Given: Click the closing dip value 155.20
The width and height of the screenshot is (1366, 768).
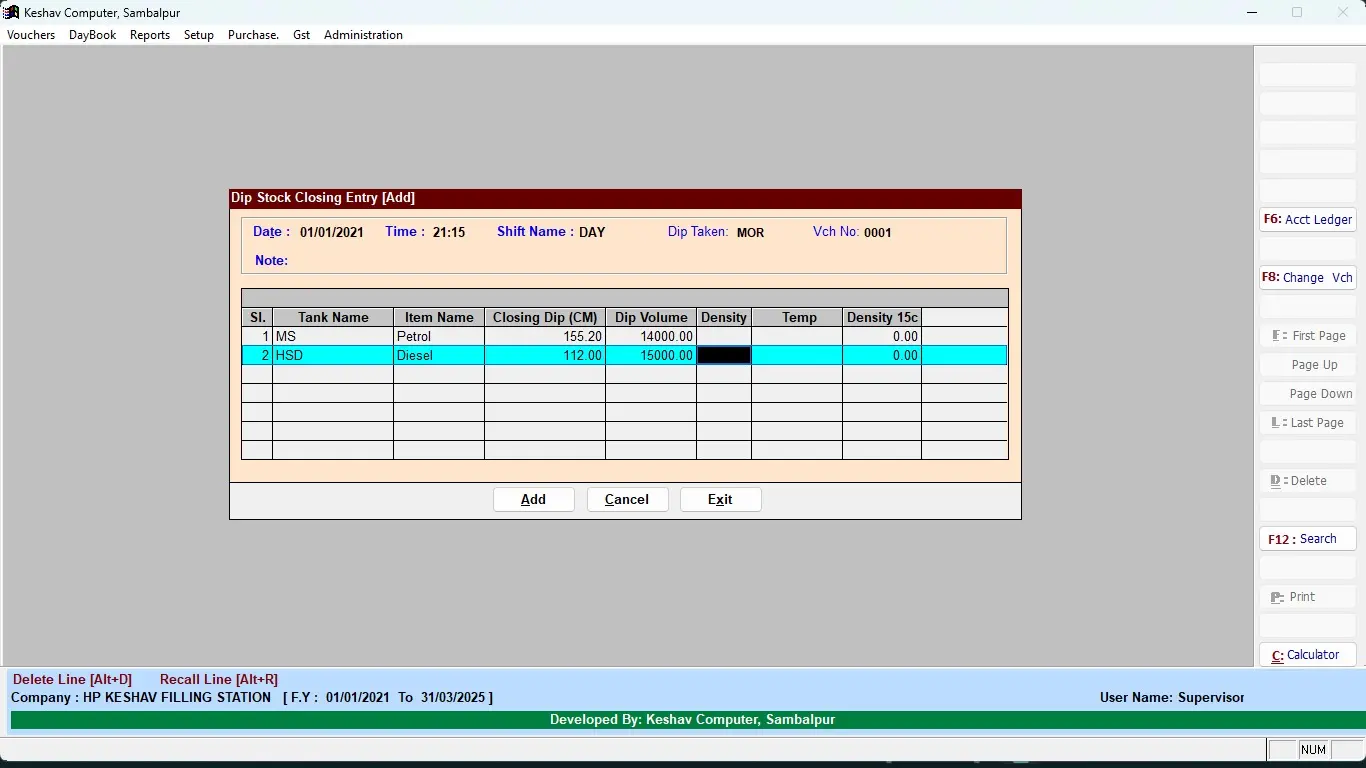Looking at the screenshot, I should point(545,336).
